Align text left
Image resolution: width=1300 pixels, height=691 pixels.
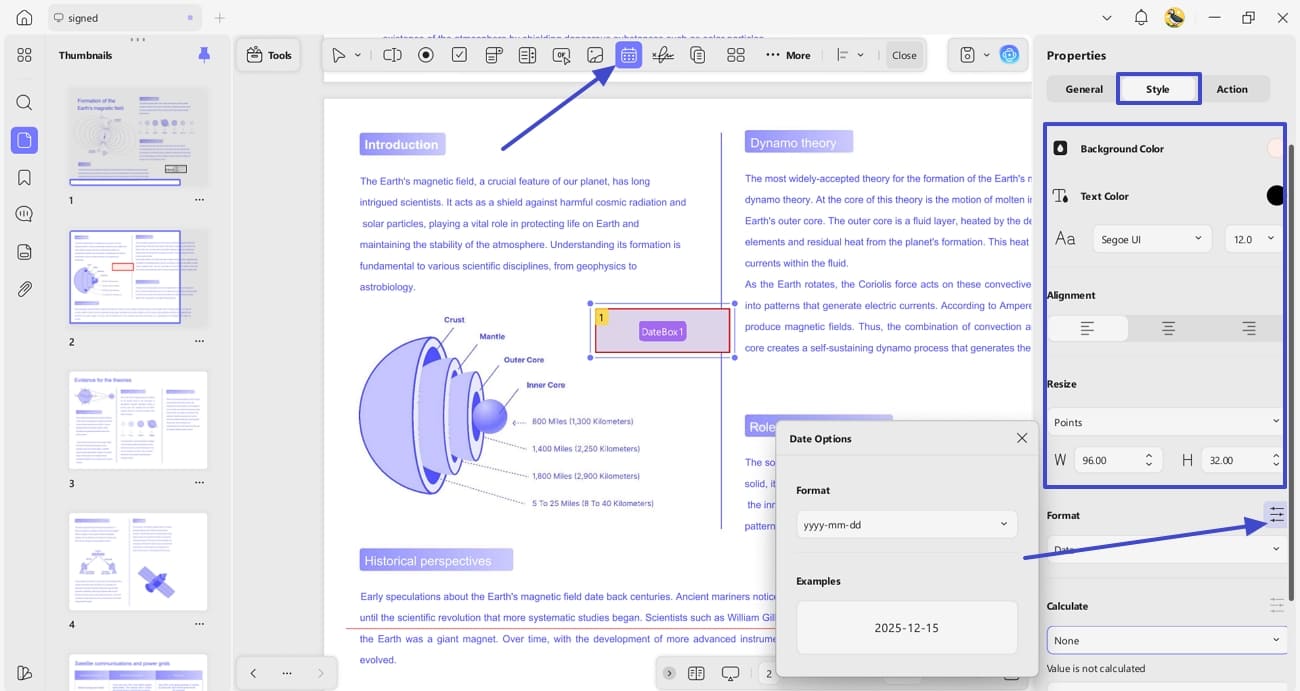[1088, 328]
